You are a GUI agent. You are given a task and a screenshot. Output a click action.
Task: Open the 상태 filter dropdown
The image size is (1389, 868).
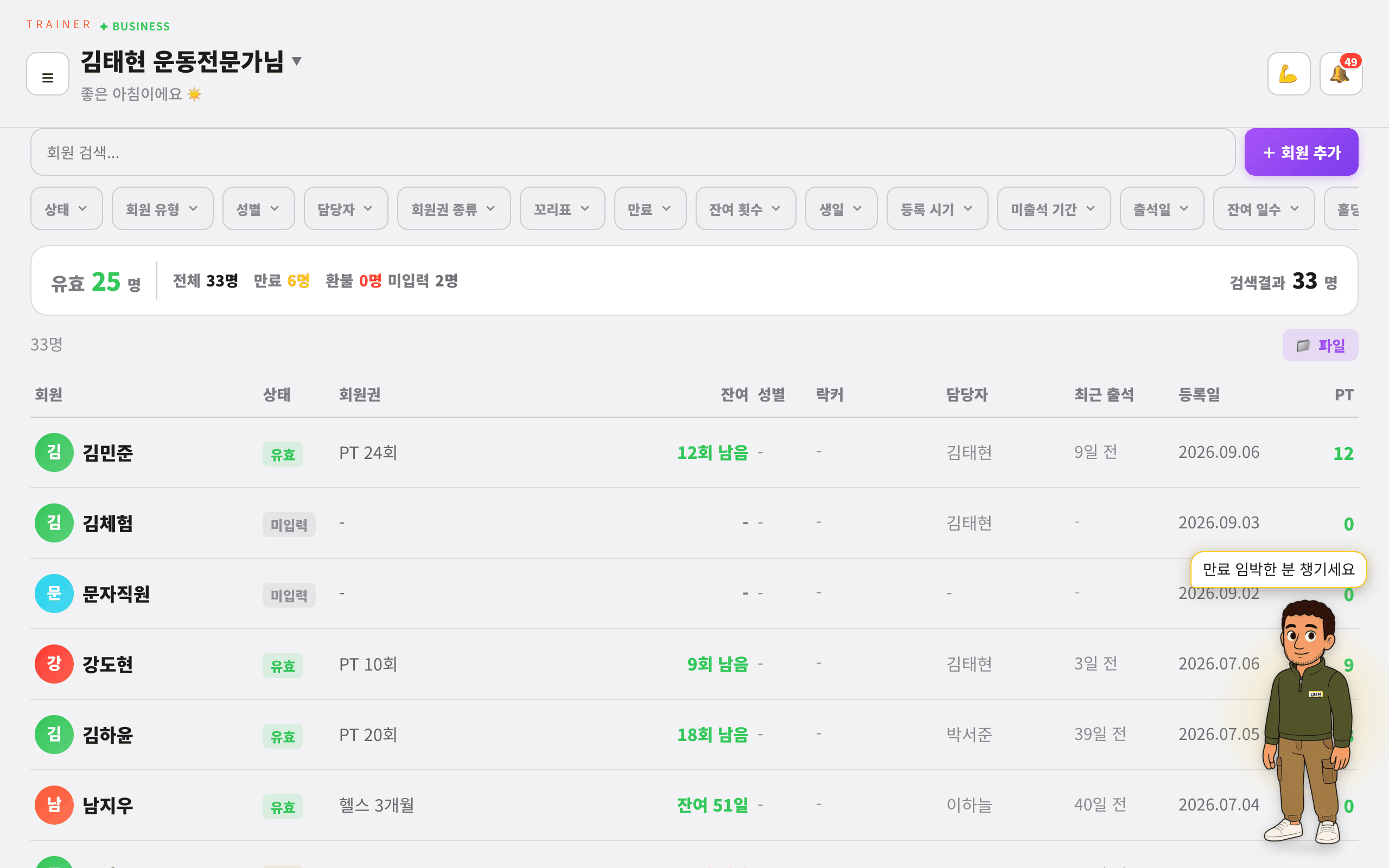click(x=67, y=209)
